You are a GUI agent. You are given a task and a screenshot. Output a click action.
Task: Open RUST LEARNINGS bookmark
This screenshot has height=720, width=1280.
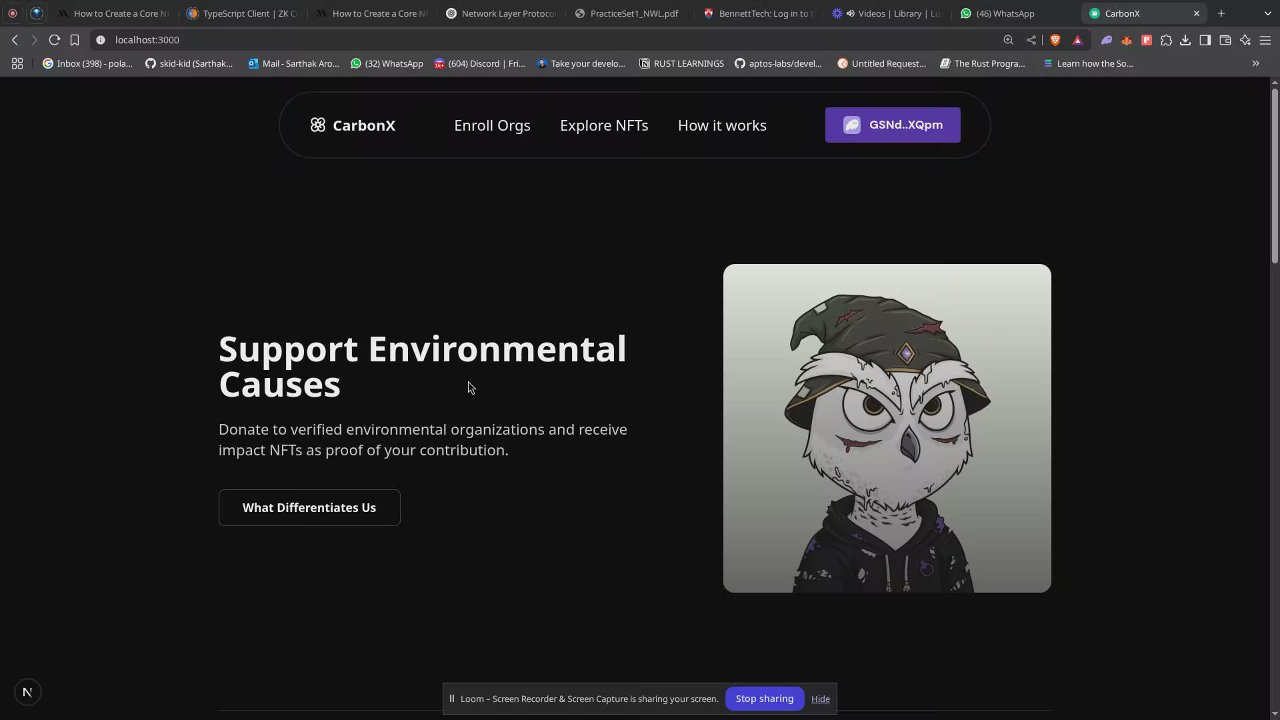(681, 63)
